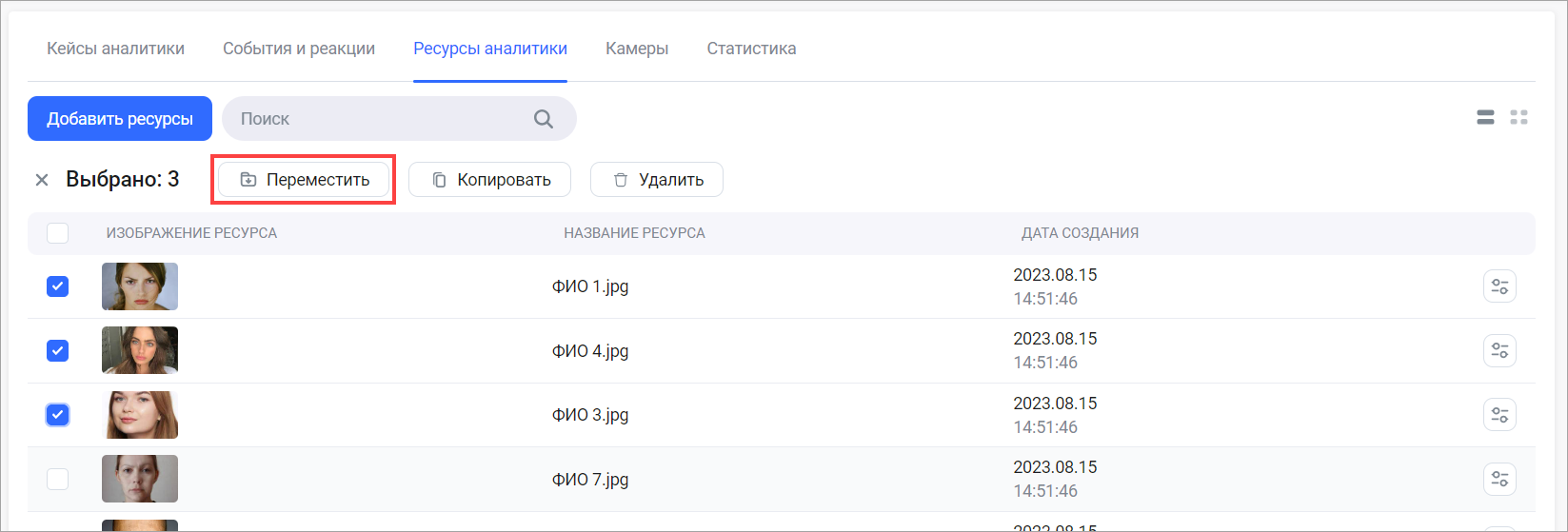Open settings icon for ФИО 4.jpg
The width and height of the screenshot is (1568, 532).
coord(1499,351)
